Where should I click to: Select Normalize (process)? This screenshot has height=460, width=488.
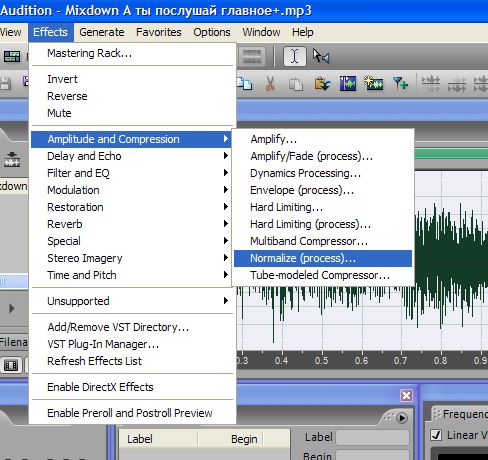click(x=323, y=258)
